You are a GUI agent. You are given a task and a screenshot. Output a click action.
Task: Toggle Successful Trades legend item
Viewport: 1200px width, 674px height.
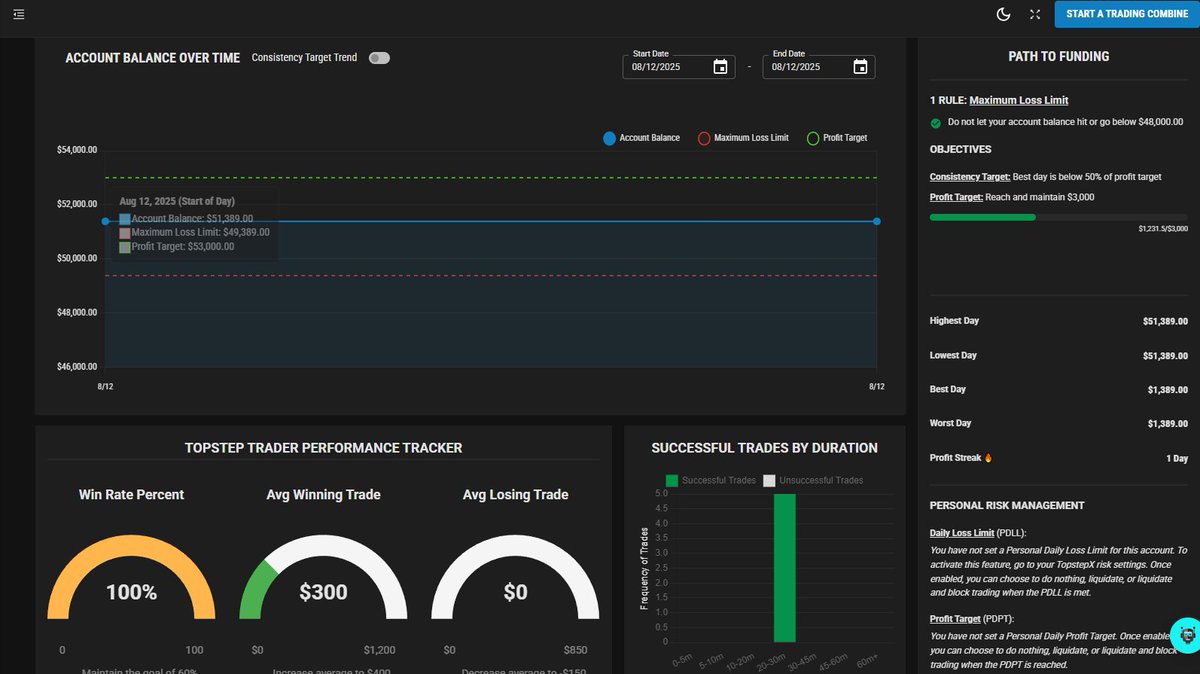point(711,481)
